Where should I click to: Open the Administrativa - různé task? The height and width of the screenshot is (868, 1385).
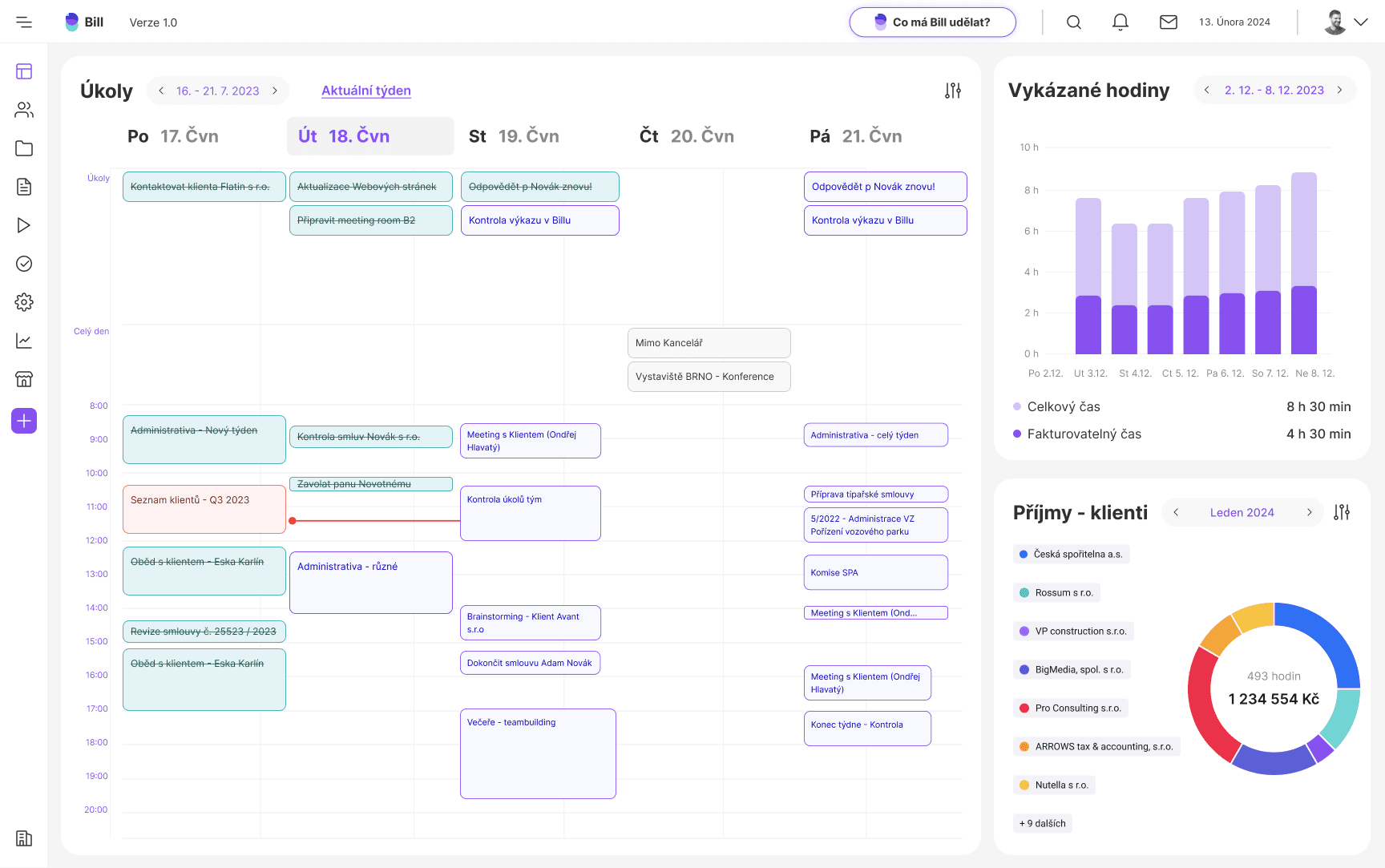tap(371, 583)
